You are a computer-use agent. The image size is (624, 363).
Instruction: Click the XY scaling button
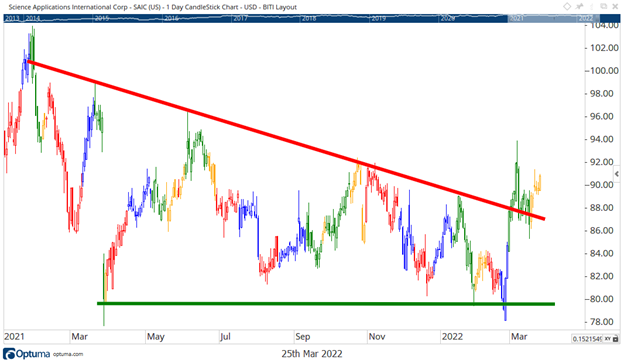[x=608, y=339]
